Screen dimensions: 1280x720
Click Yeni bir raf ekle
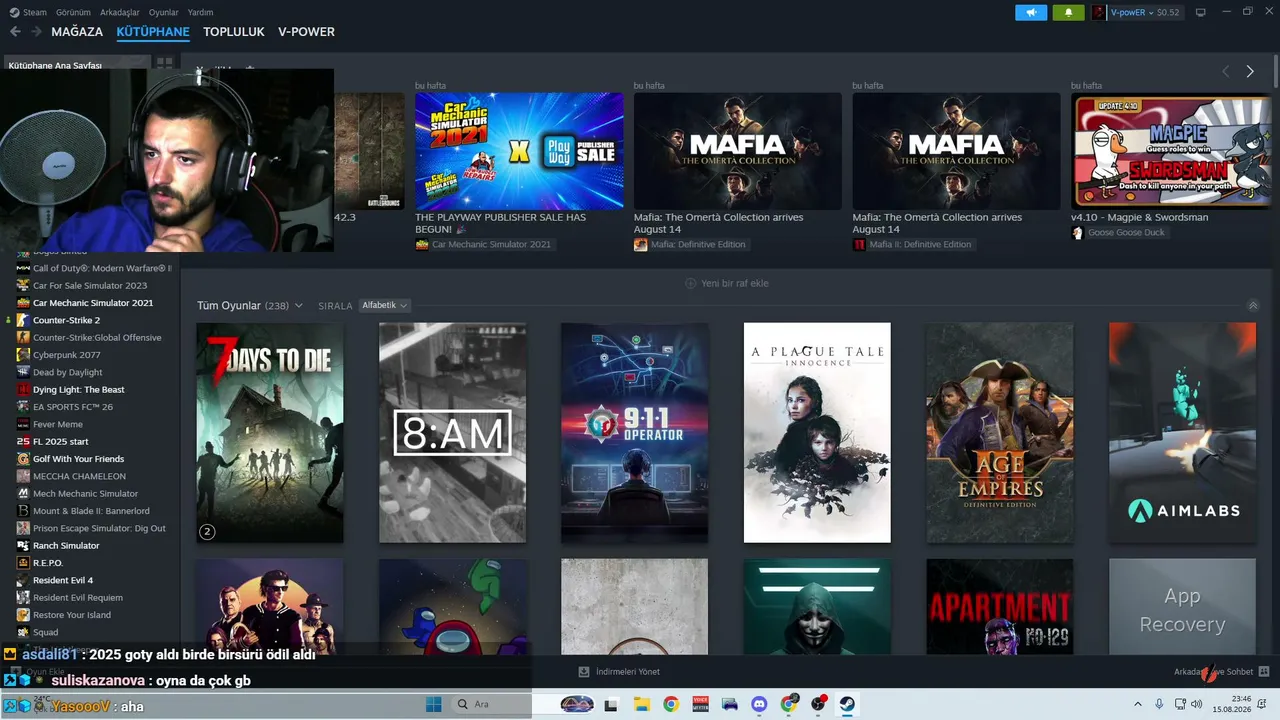(x=727, y=283)
